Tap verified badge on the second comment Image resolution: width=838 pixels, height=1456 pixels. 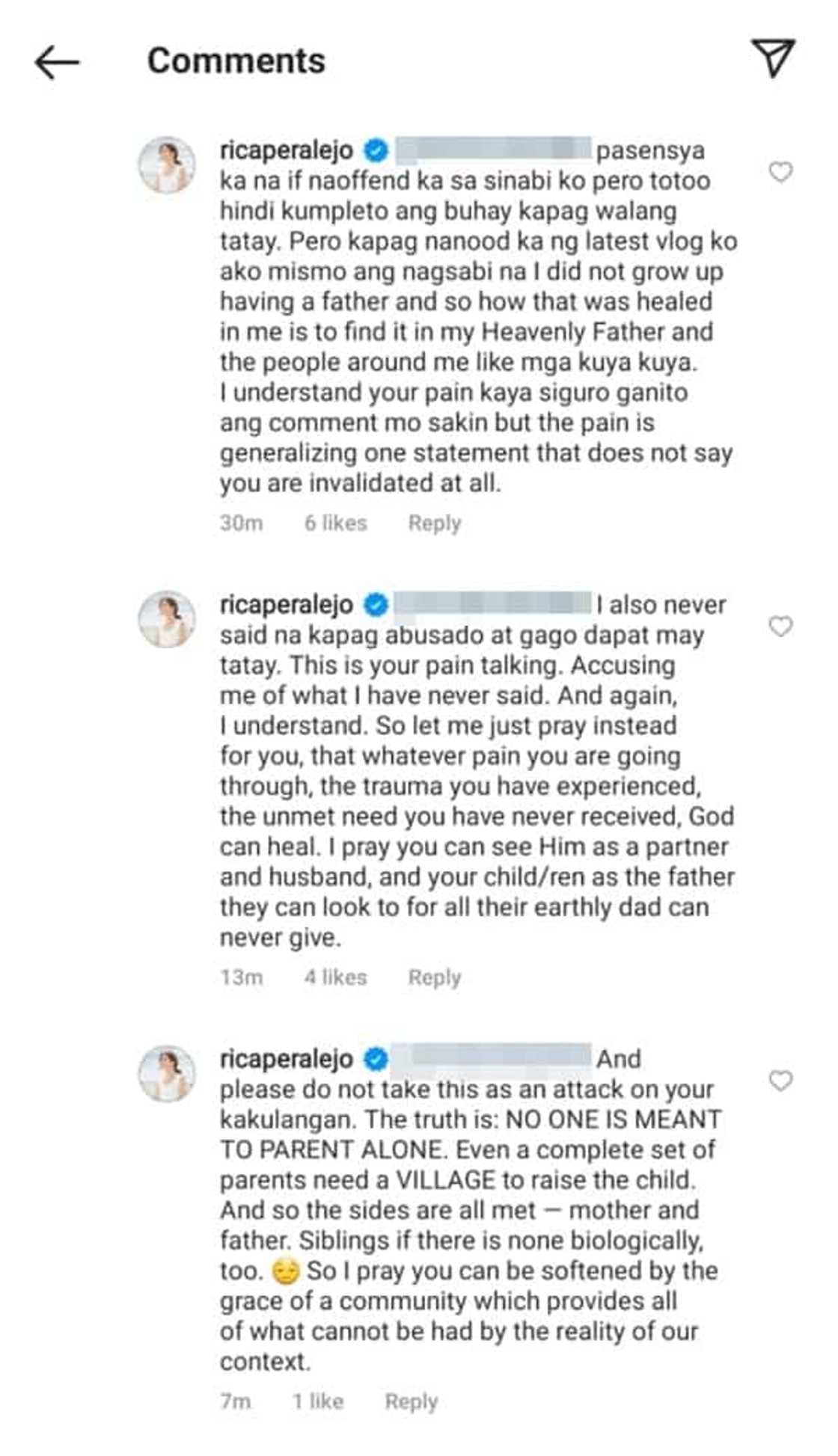point(376,605)
